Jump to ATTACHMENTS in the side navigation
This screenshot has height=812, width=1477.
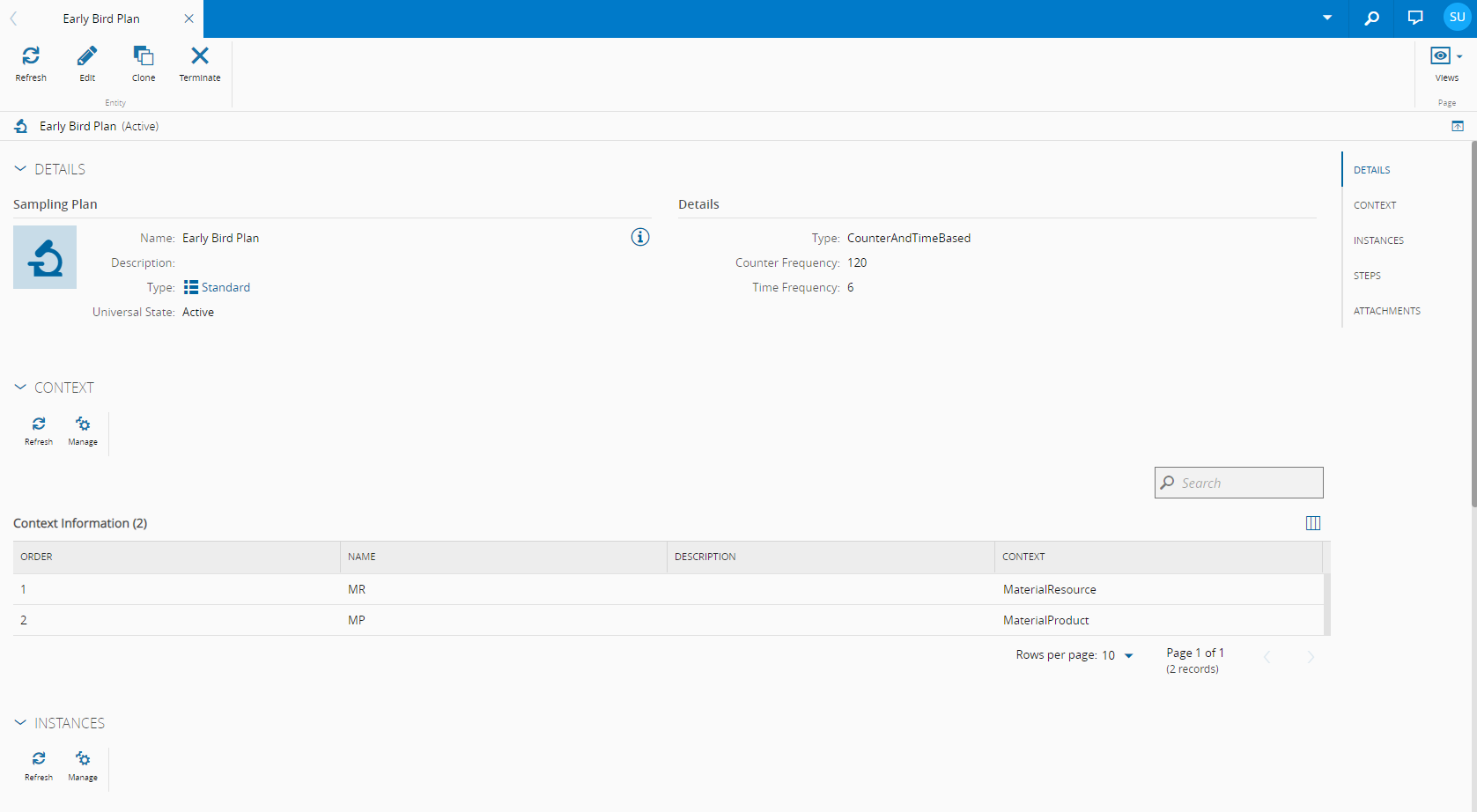(x=1386, y=311)
